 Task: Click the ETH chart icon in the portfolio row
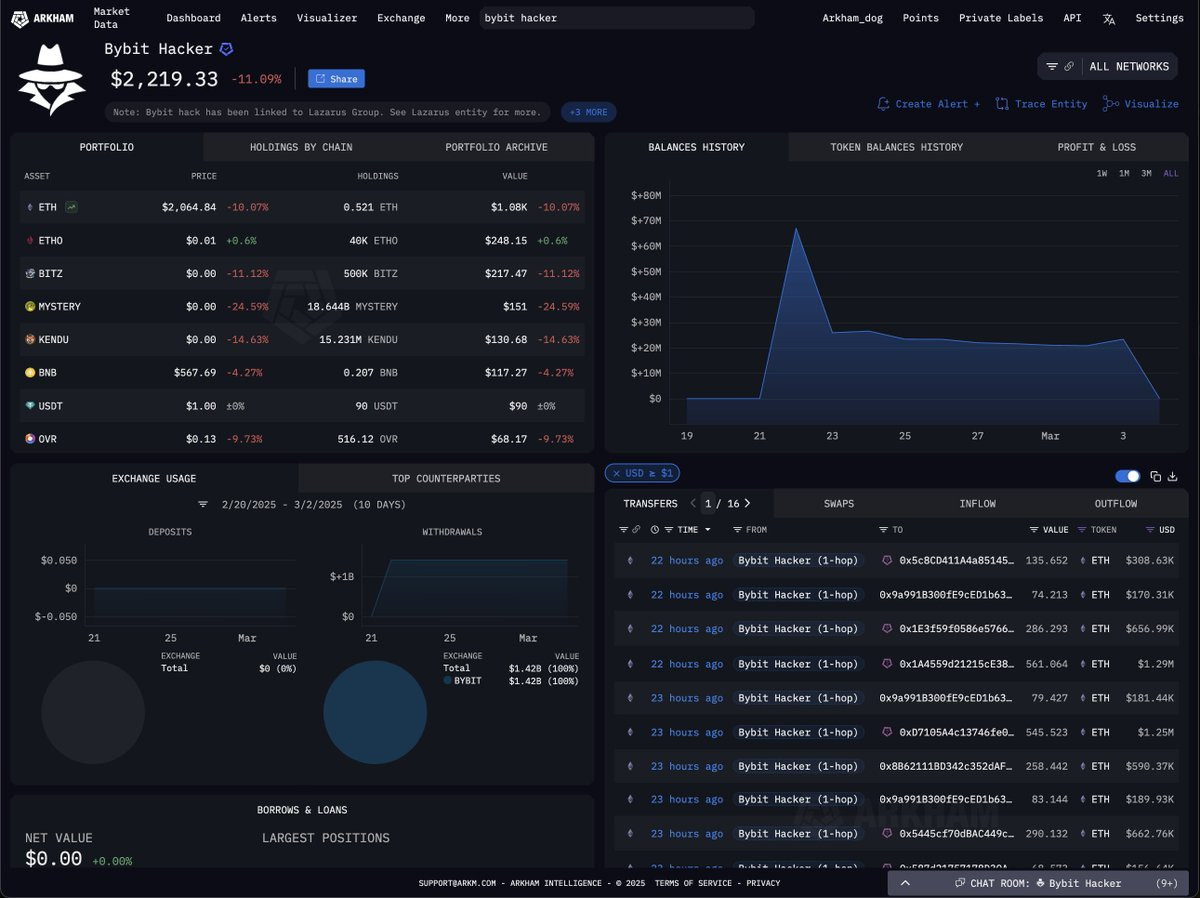[x=72, y=207]
